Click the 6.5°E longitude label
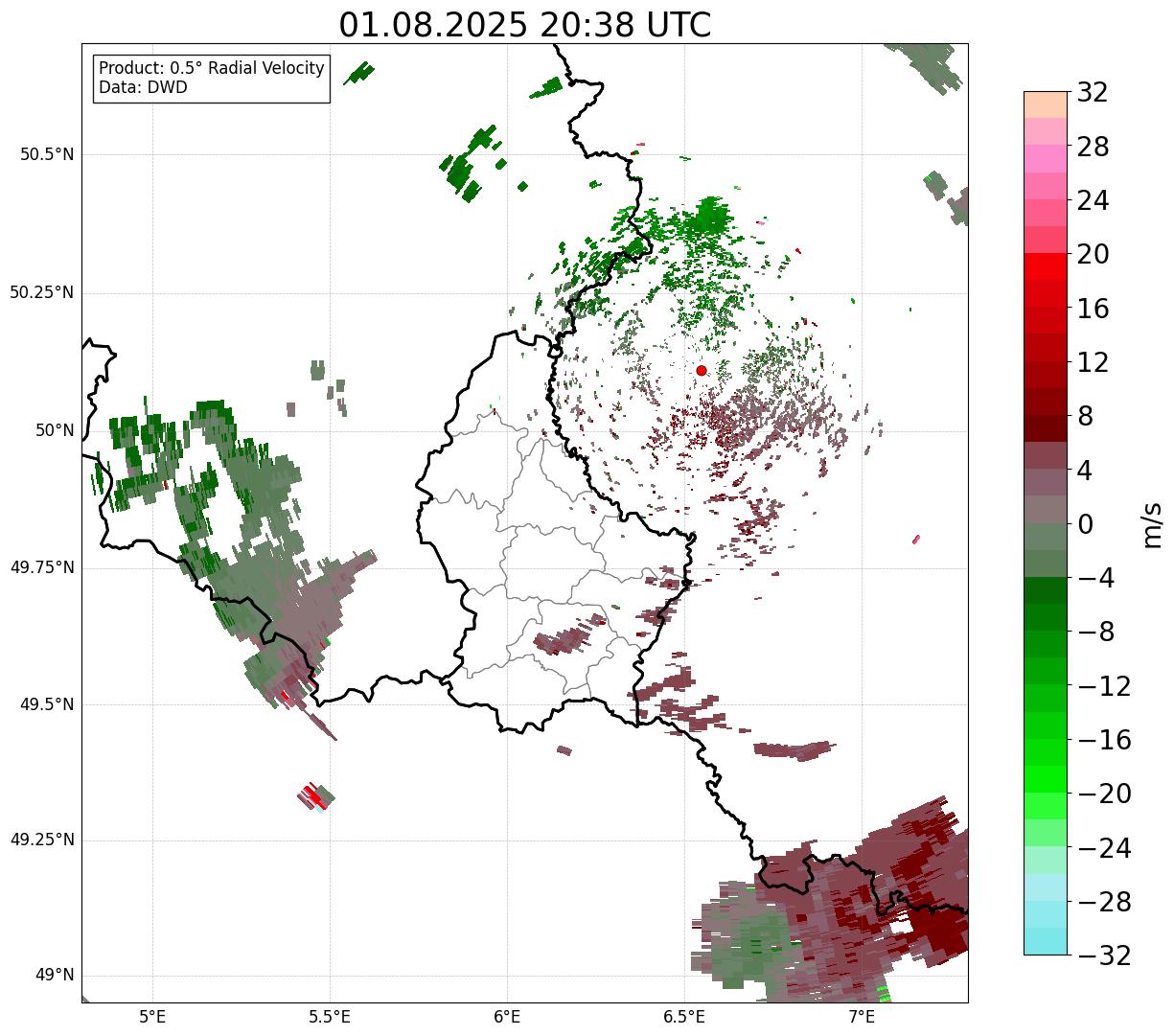This screenshot has height=1036, width=1174. pyautogui.click(x=684, y=1017)
